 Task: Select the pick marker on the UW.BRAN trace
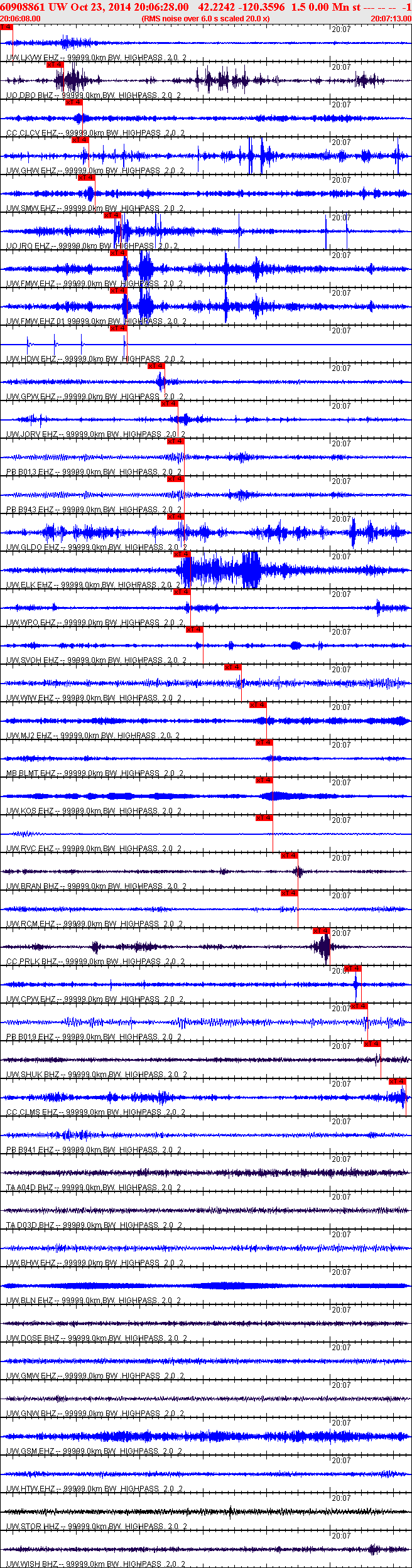coord(290,856)
